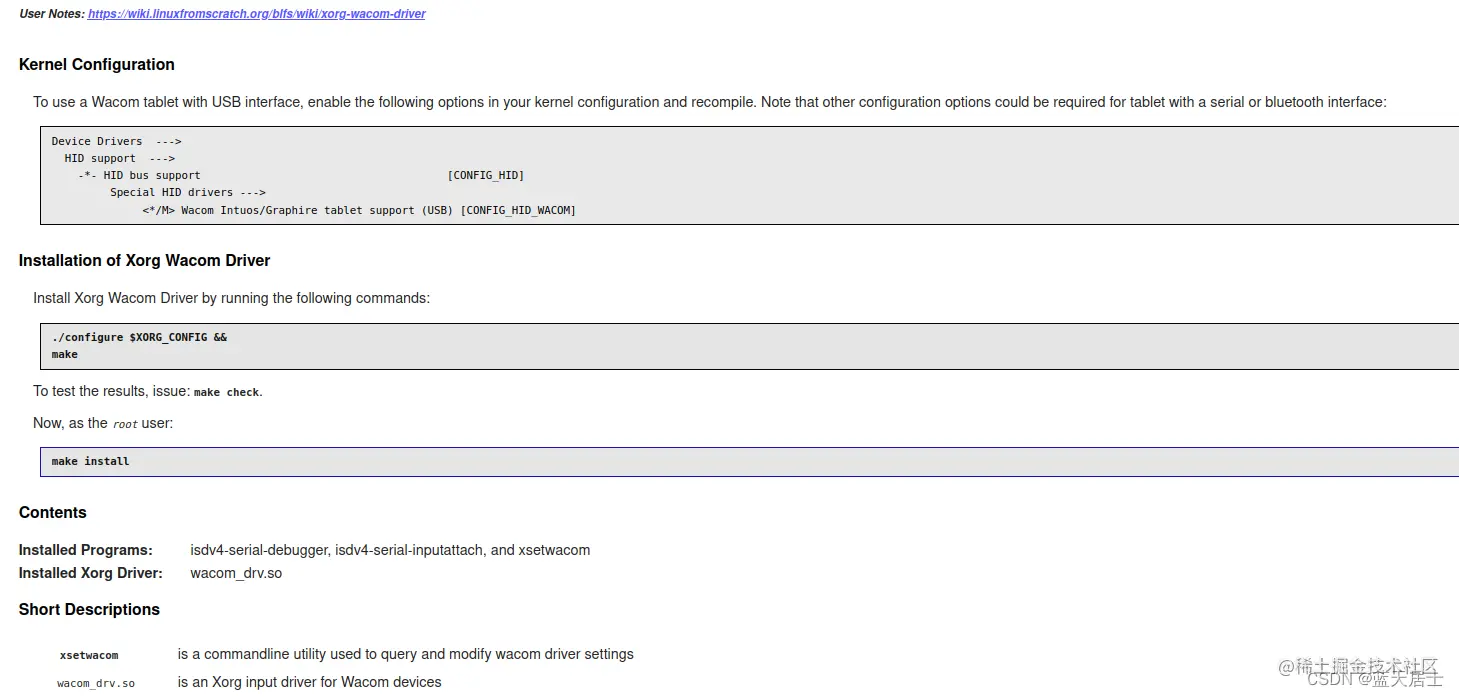Click 'is an Xorg input driver' description text

(x=310, y=682)
